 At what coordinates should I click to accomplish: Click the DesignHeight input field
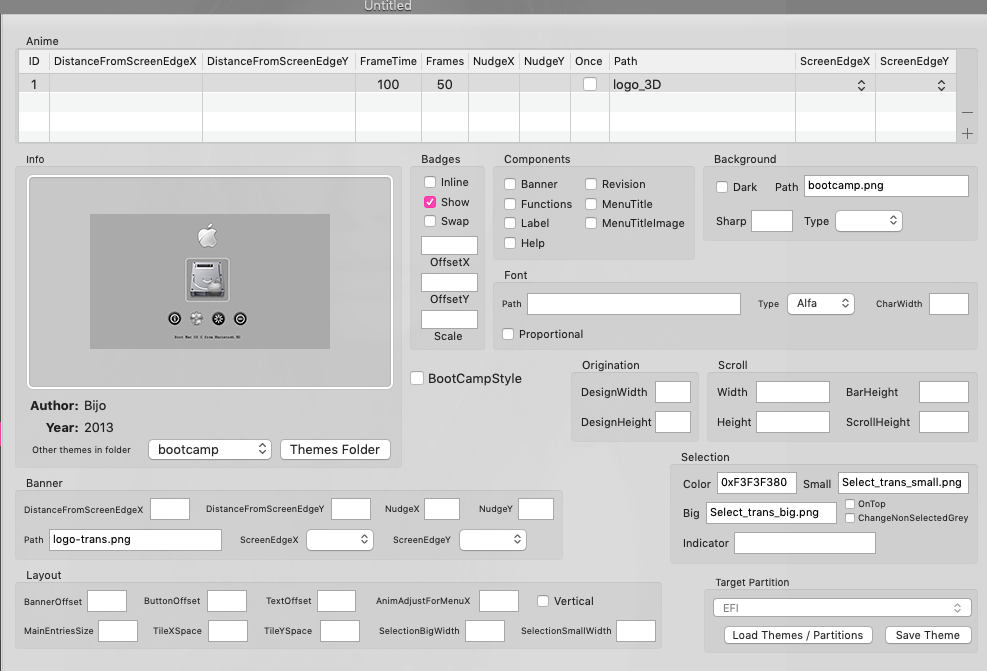(673, 422)
